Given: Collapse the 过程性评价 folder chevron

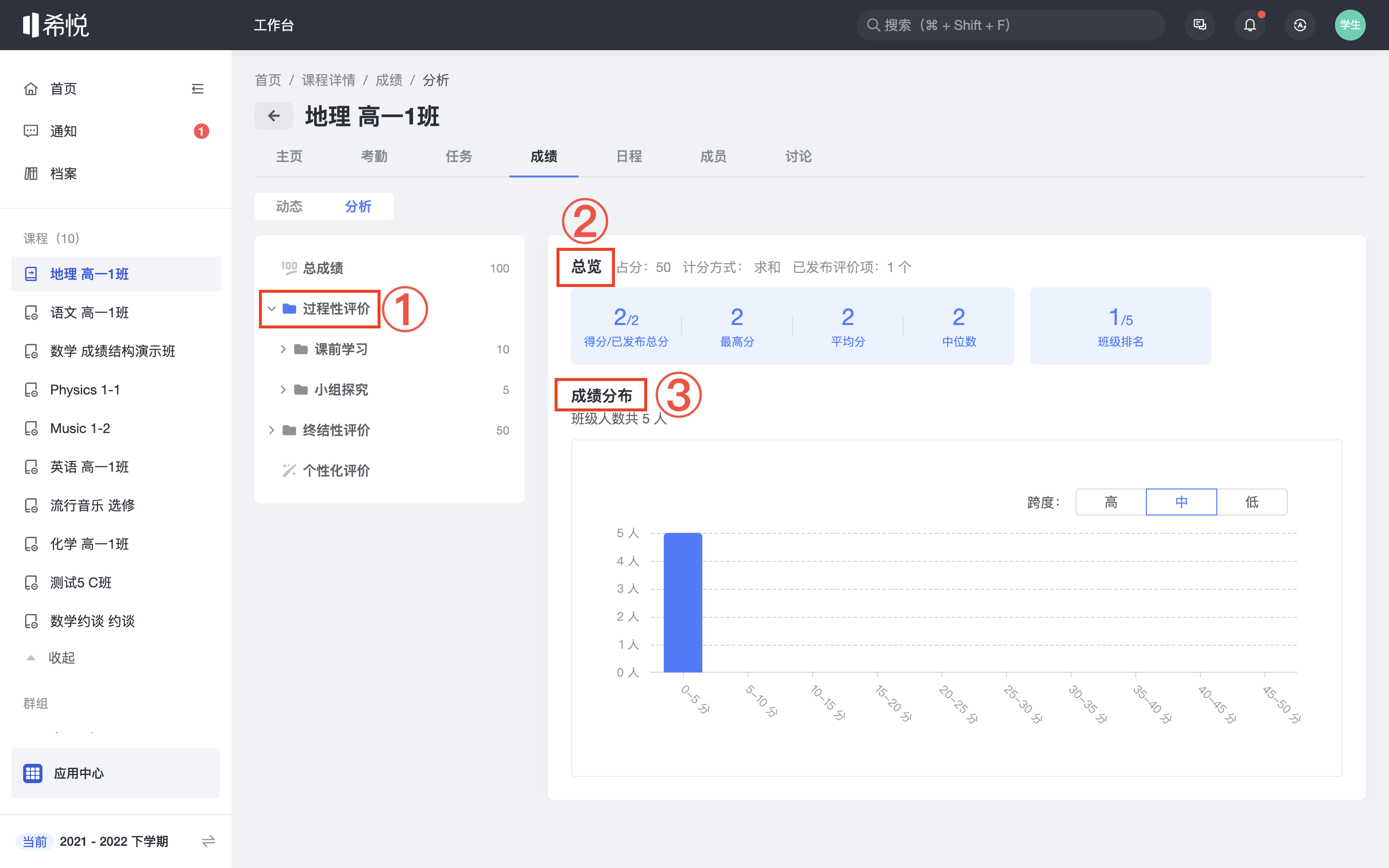Looking at the screenshot, I should 272,309.
